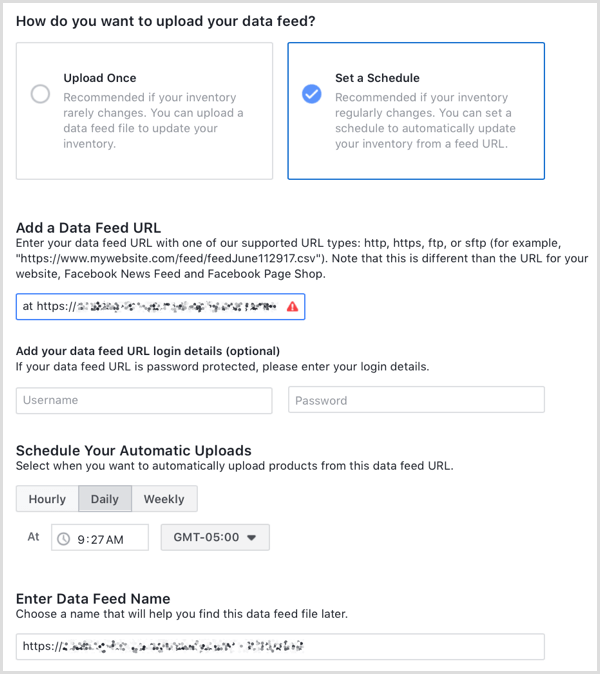Click the timezone dropdown arrow
The width and height of the screenshot is (600, 674).
pos(252,538)
